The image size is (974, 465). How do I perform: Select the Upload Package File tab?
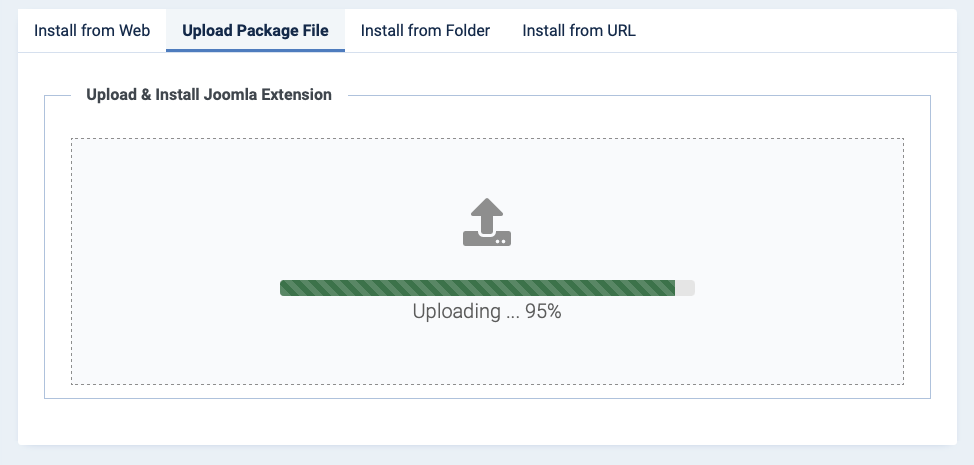[x=255, y=30]
